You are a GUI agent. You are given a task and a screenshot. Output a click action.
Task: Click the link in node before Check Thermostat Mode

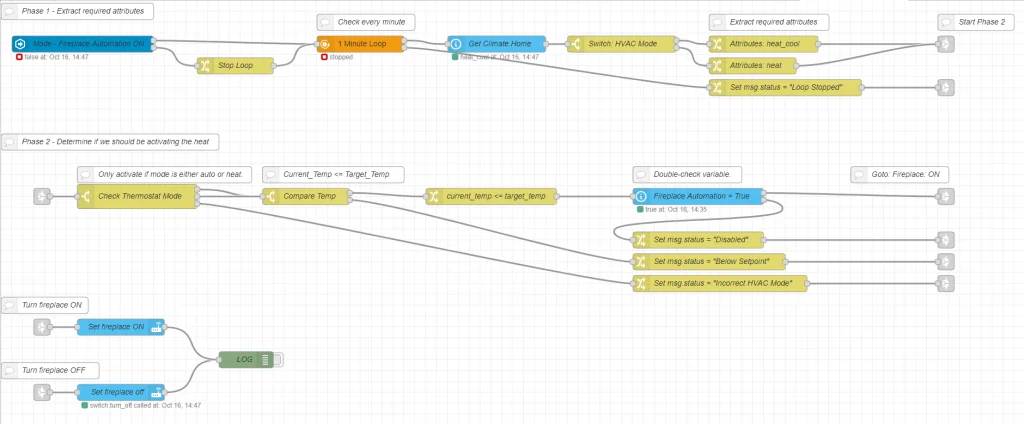click(42, 196)
